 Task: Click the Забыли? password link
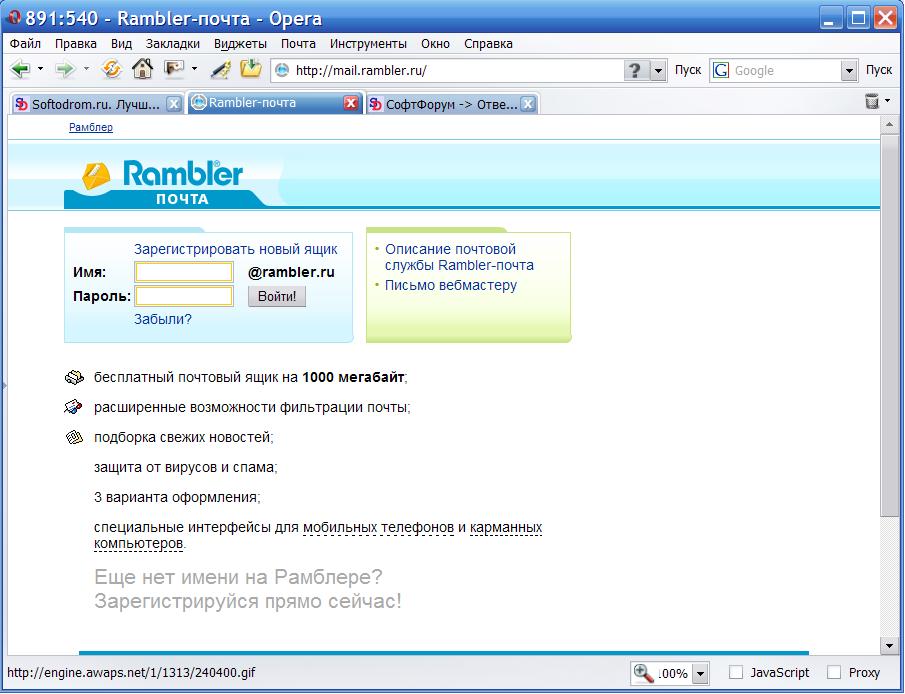pyautogui.click(x=163, y=319)
